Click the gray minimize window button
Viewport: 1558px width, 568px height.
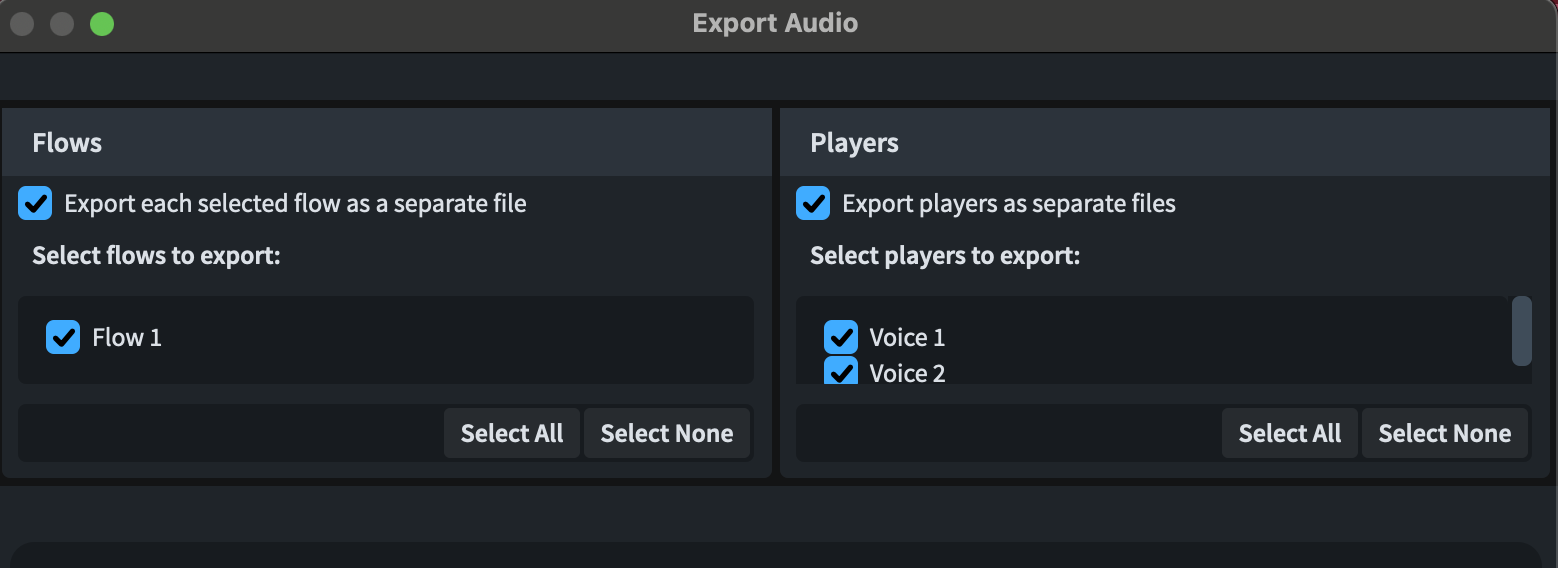[x=62, y=23]
